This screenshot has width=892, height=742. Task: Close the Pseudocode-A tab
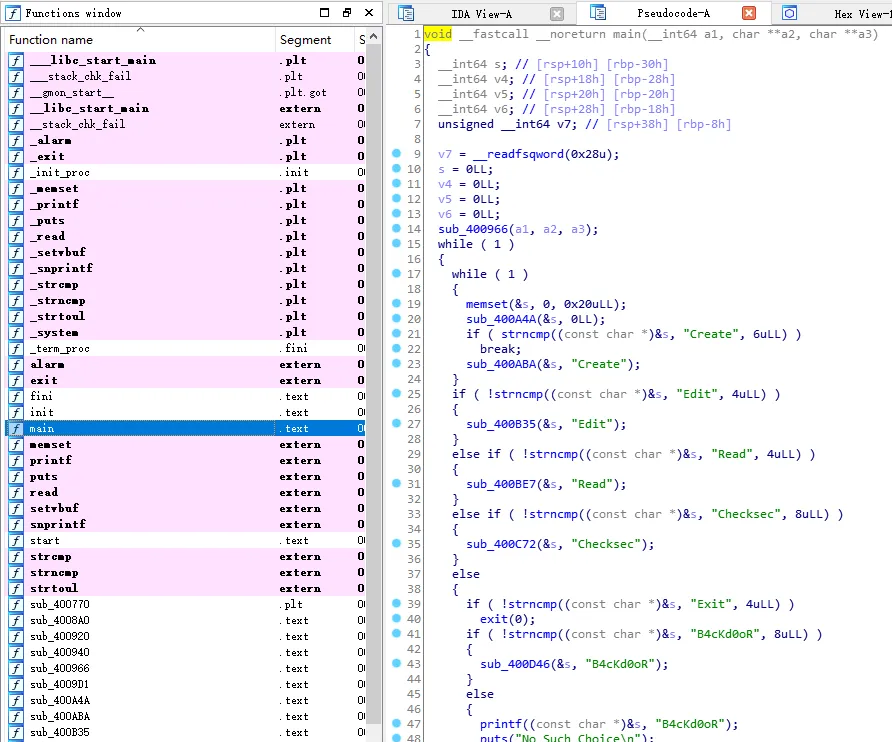coord(749,13)
